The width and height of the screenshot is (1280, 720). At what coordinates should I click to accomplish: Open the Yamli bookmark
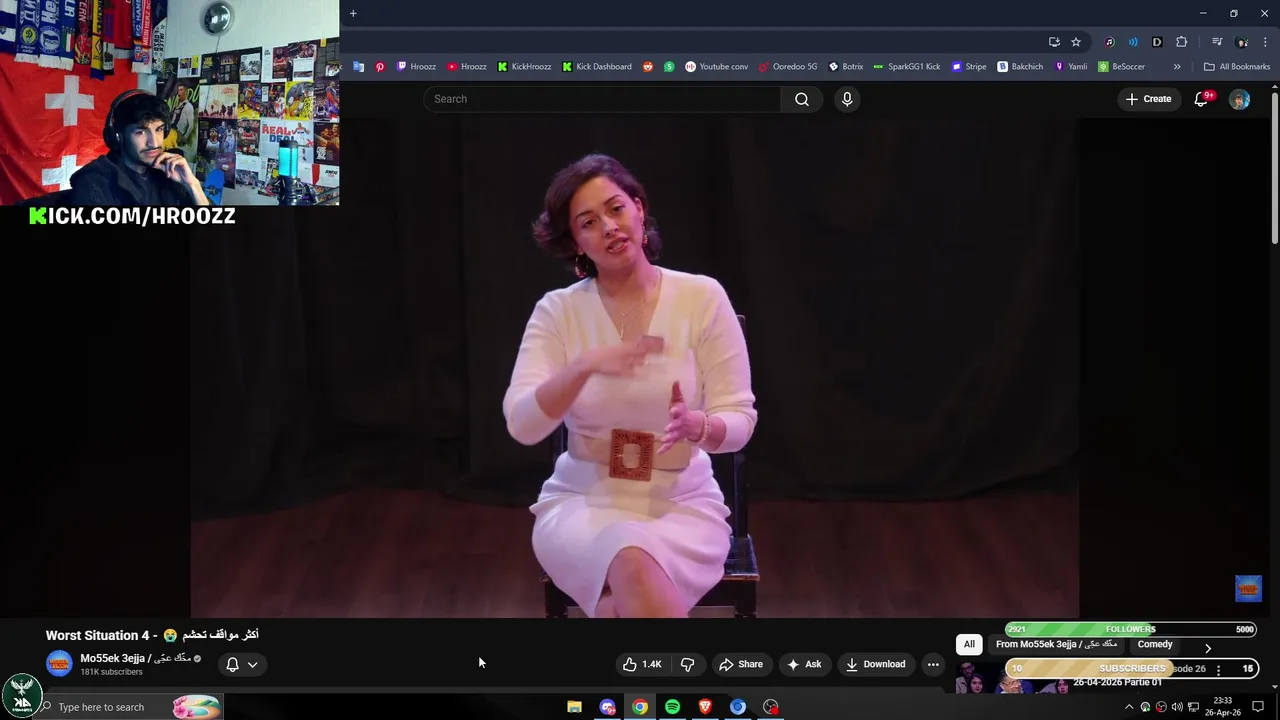(x=1071, y=67)
